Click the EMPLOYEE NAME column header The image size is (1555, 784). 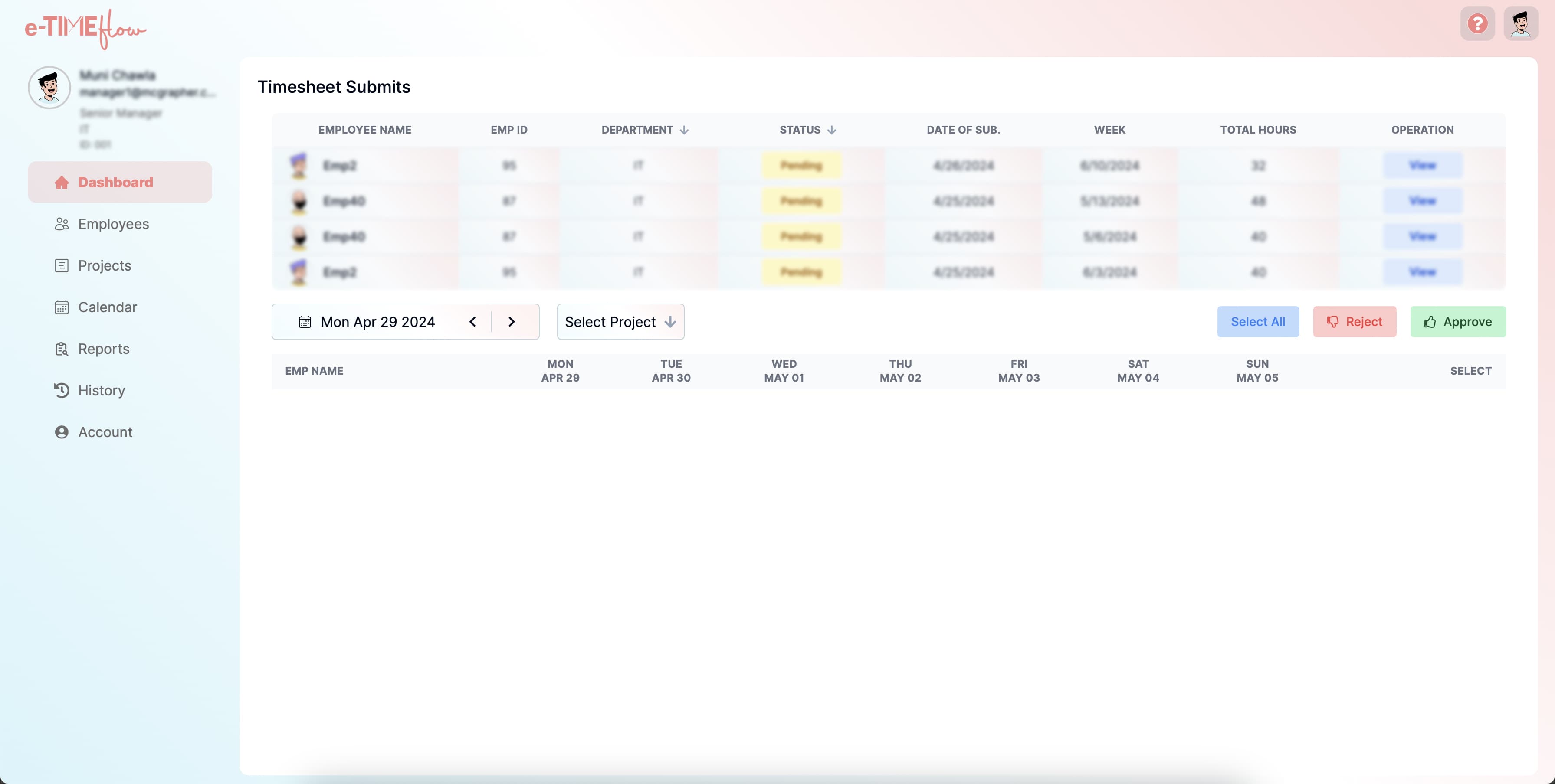pos(364,130)
